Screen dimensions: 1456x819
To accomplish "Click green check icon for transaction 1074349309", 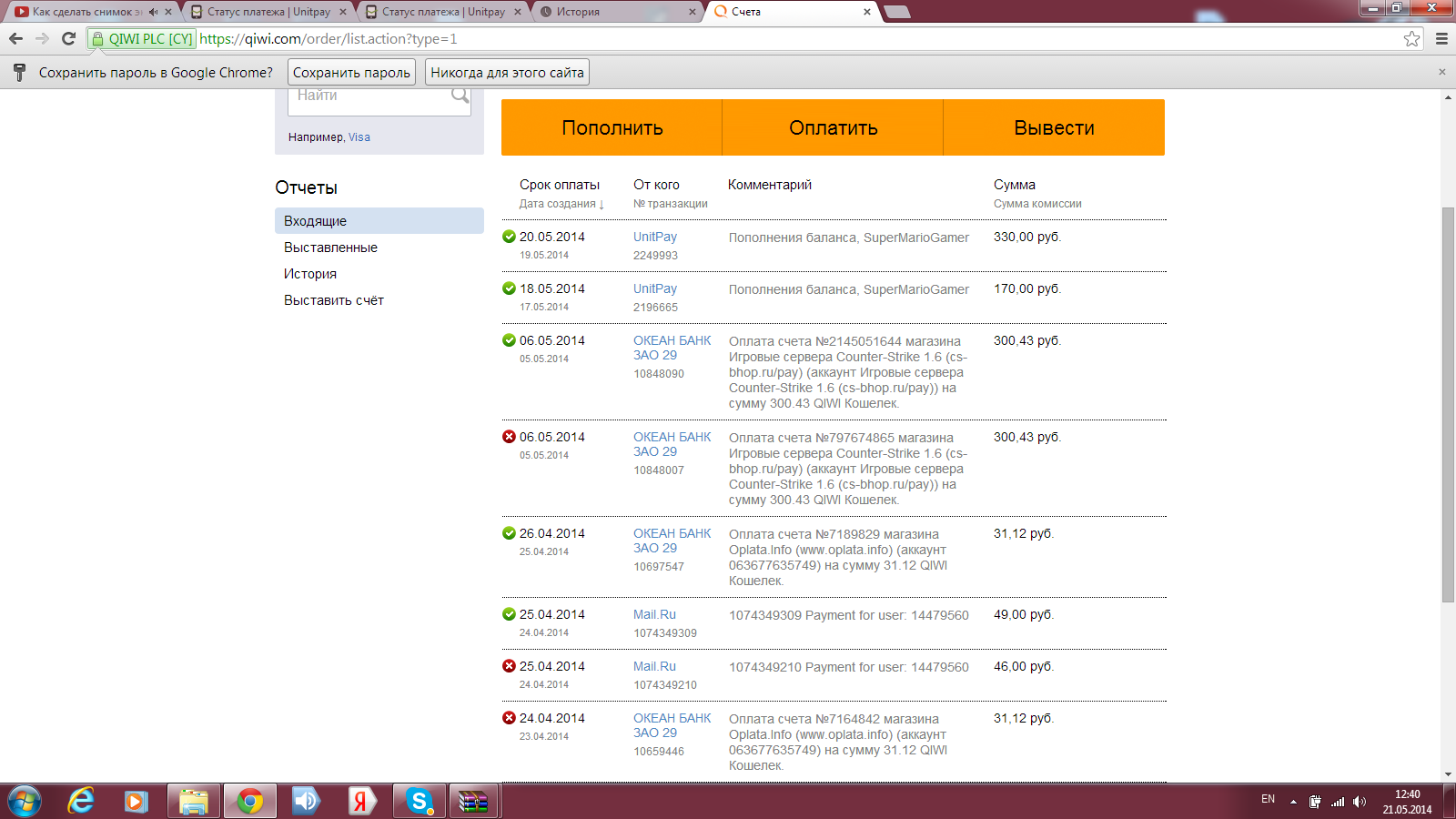I will [x=509, y=614].
